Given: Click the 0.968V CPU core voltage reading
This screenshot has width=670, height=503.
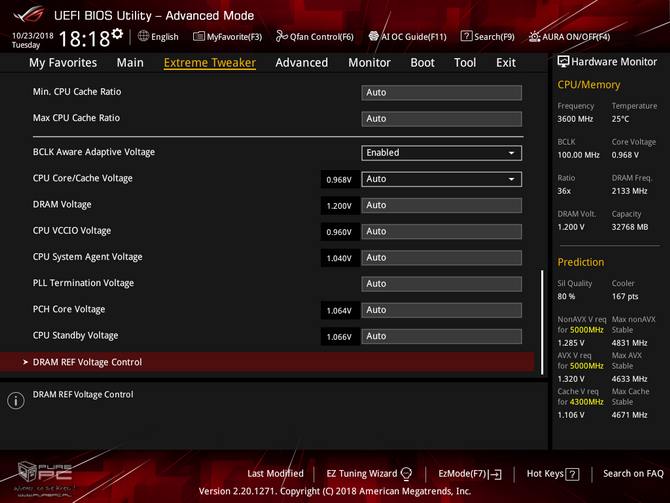Looking at the screenshot, I should (x=339, y=180).
